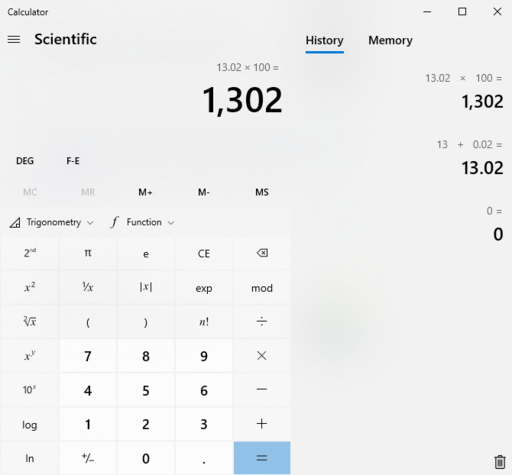Click the divide operator key

click(x=262, y=321)
